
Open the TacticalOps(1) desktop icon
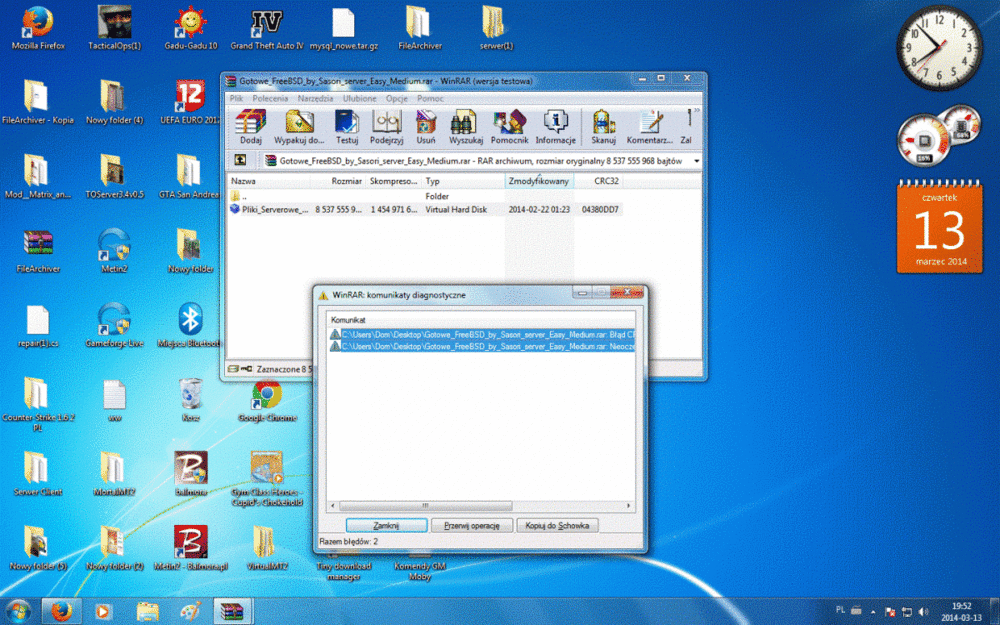(x=114, y=29)
